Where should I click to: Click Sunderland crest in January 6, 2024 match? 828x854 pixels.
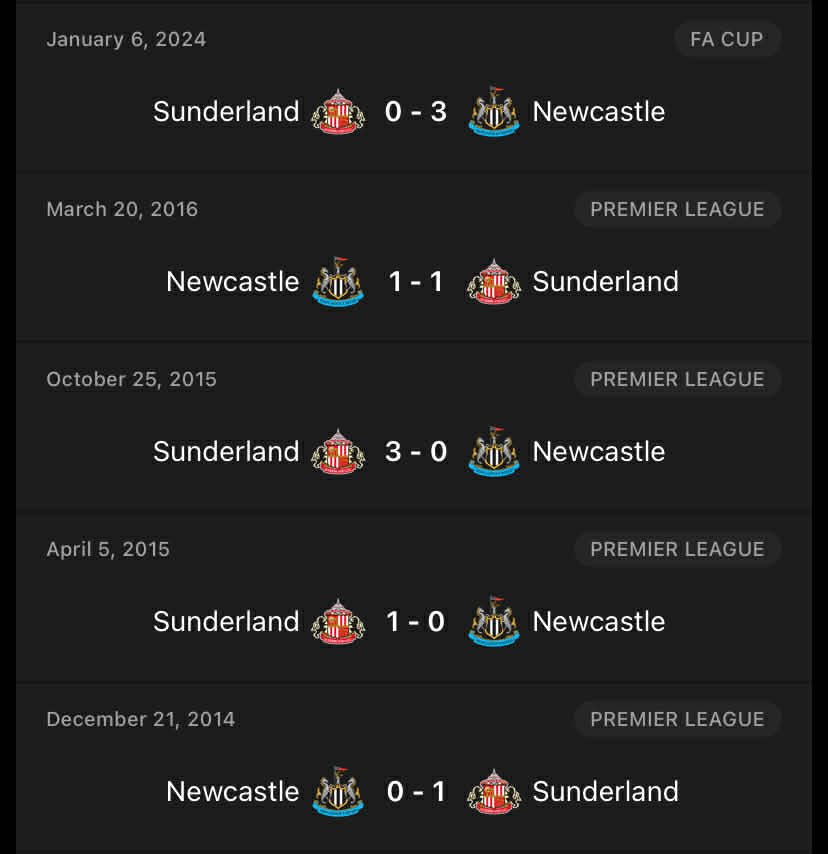(338, 112)
